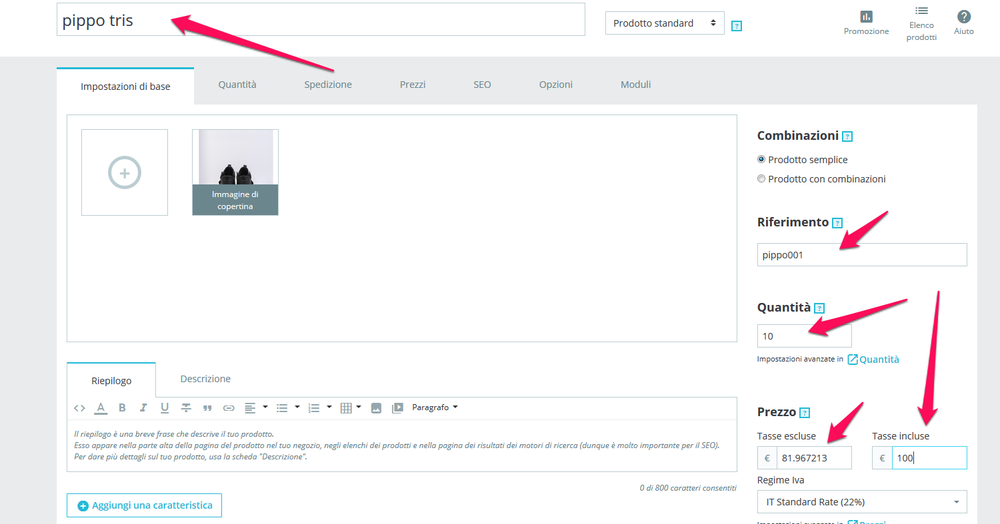This screenshot has height=524, width=1000.
Task: Switch to Impostazioni di base tab
Action: click(x=125, y=86)
